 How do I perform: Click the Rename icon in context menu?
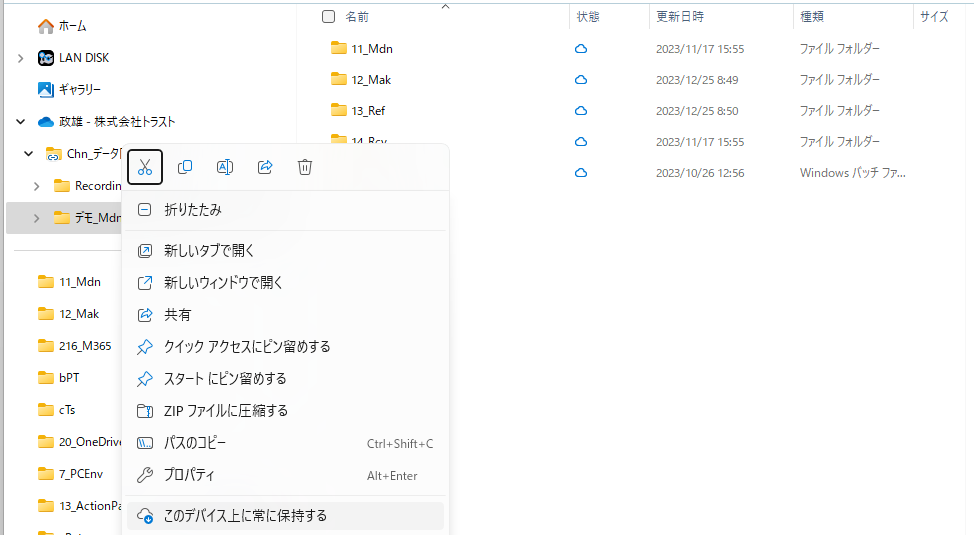click(x=225, y=167)
